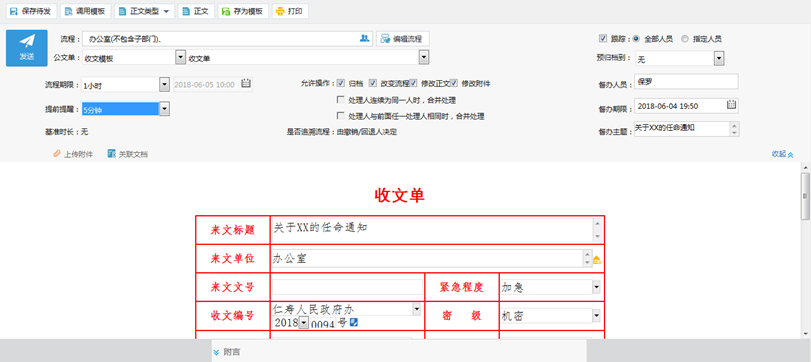The width and height of the screenshot is (811, 362).
Task: Toggle the 改变流程 checkbox
Action: pos(373,83)
